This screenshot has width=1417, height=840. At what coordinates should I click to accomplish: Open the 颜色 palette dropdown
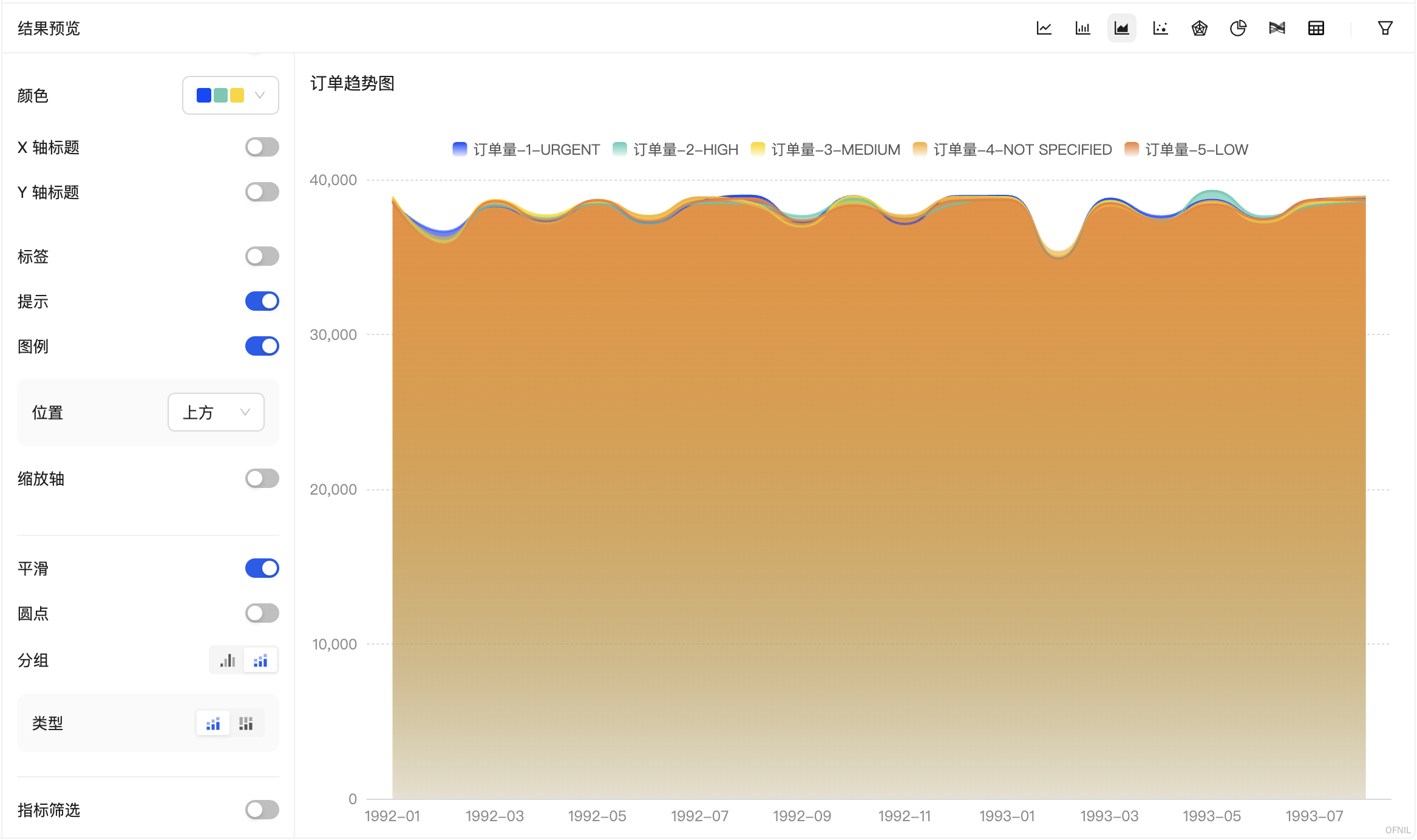231,95
